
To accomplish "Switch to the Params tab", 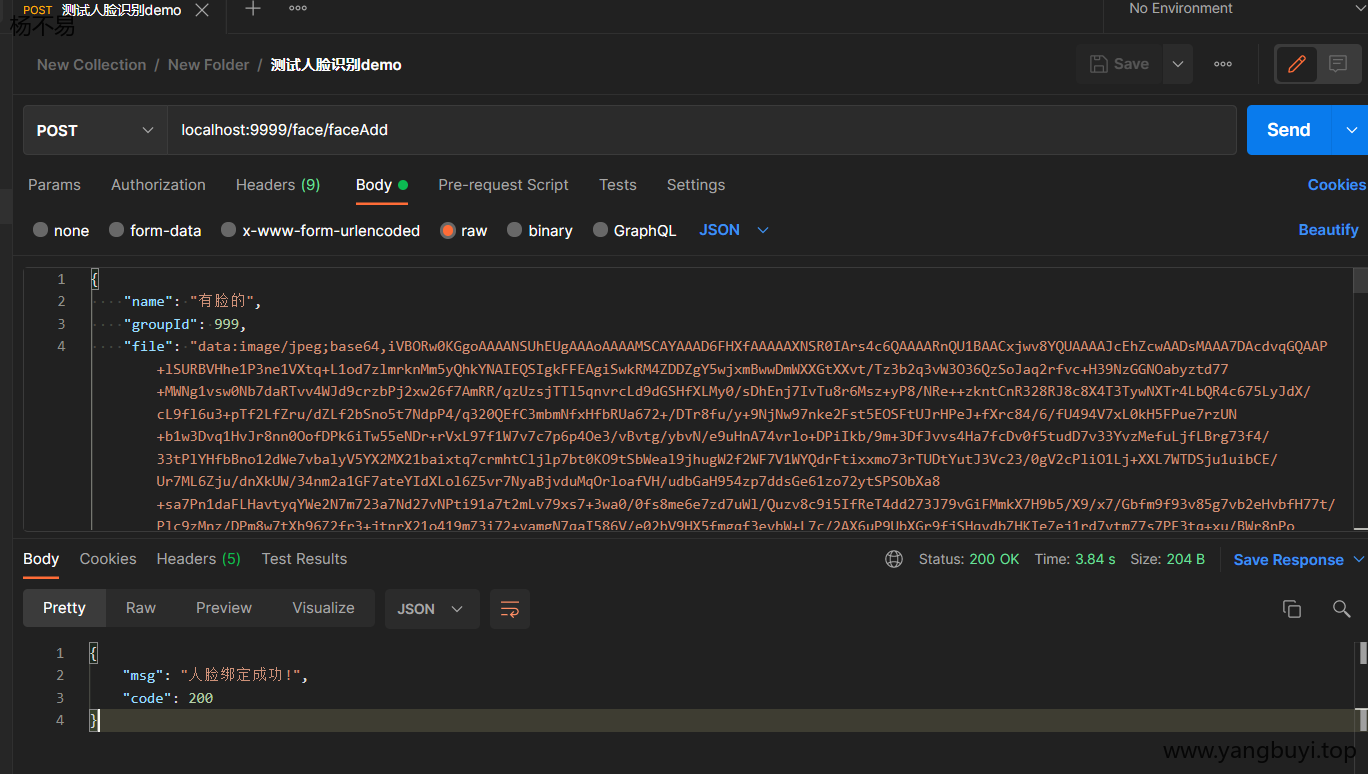I will [54, 185].
